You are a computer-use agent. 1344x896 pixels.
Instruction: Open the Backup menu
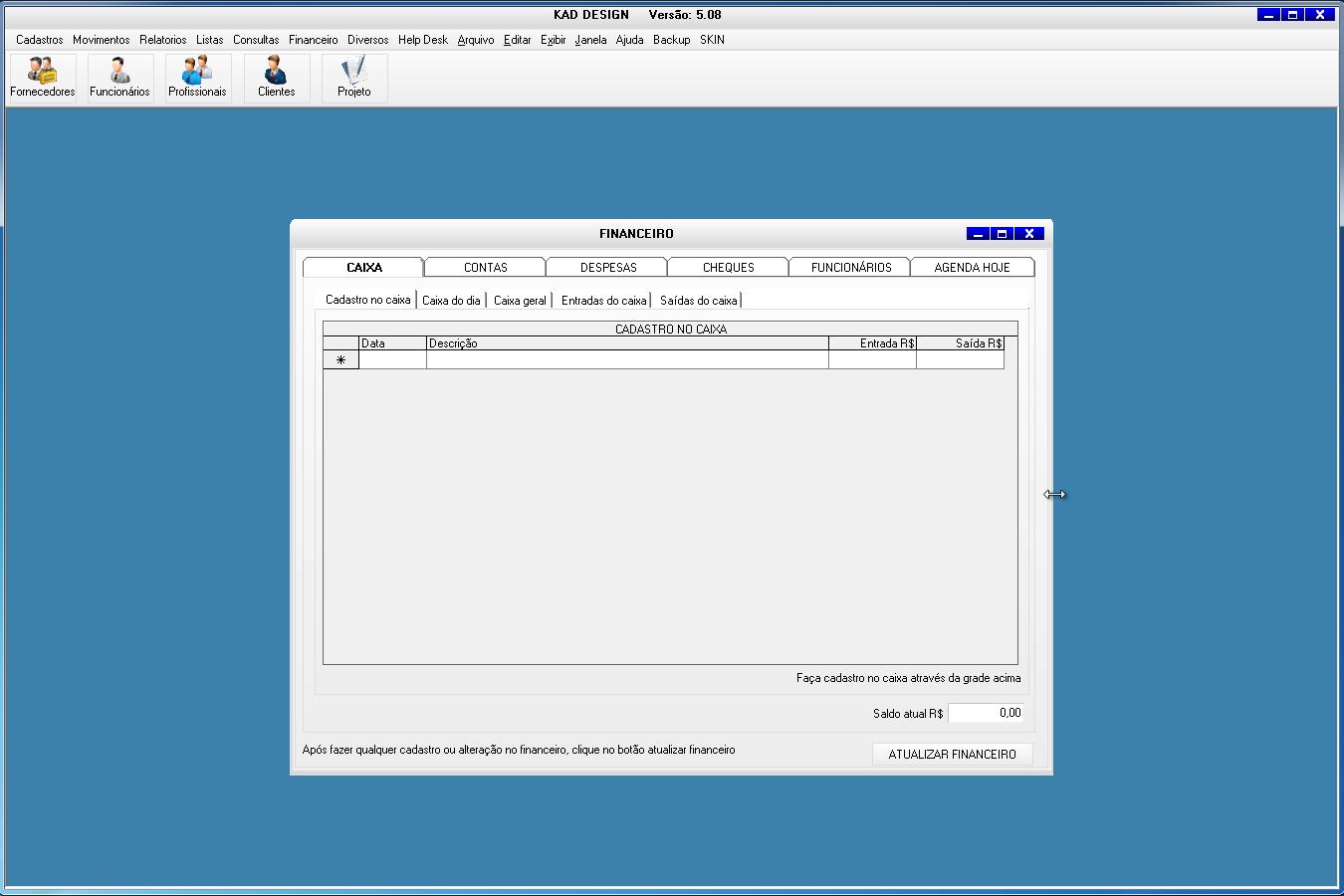[671, 40]
